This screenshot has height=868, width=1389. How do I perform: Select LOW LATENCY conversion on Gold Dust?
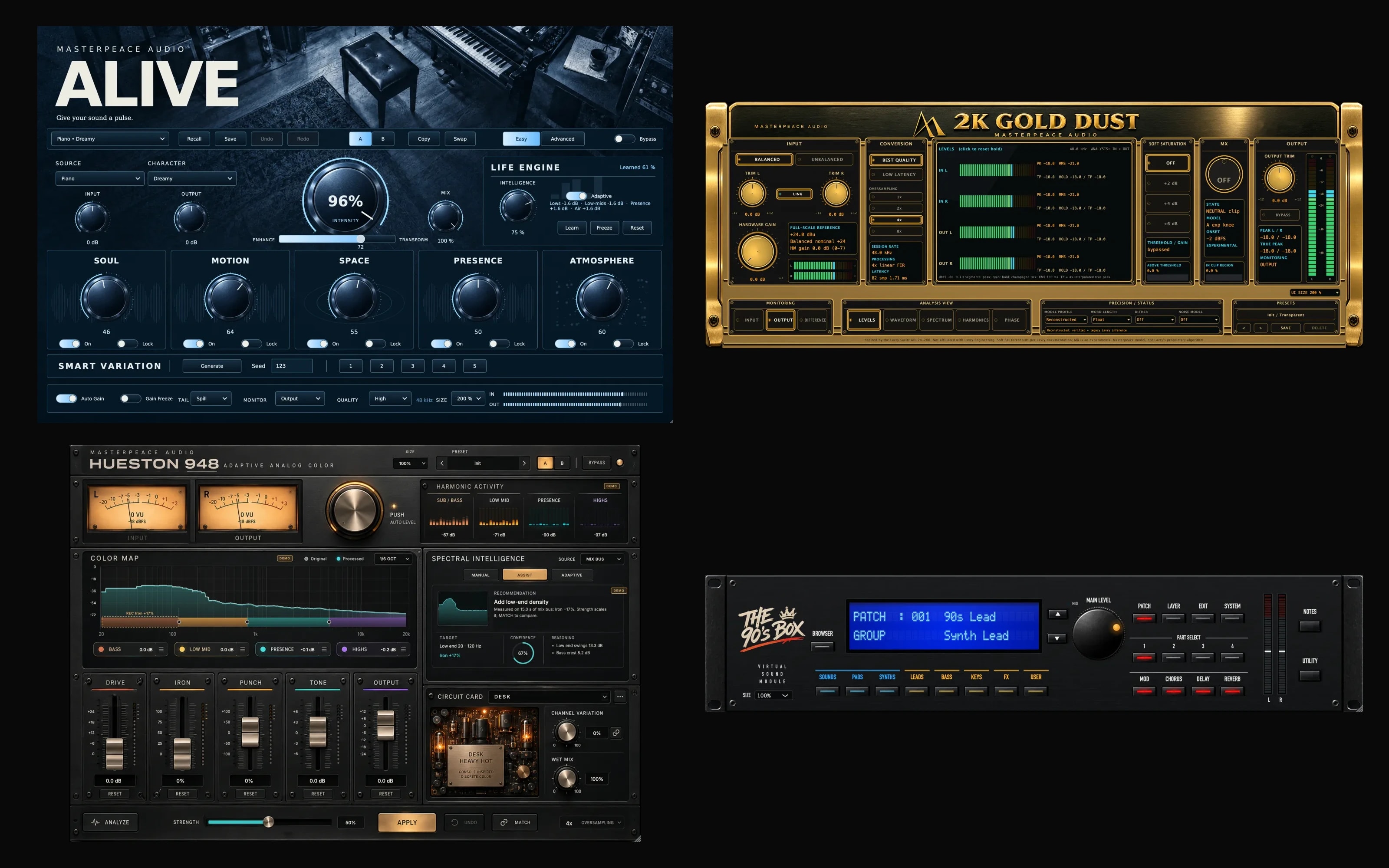point(896,174)
